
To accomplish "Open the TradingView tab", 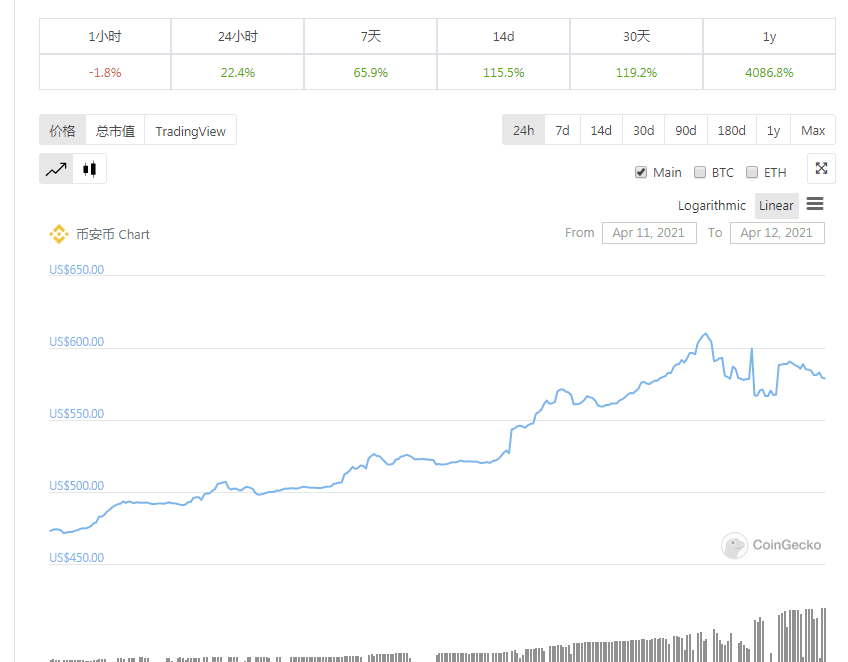I will tap(190, 130).
